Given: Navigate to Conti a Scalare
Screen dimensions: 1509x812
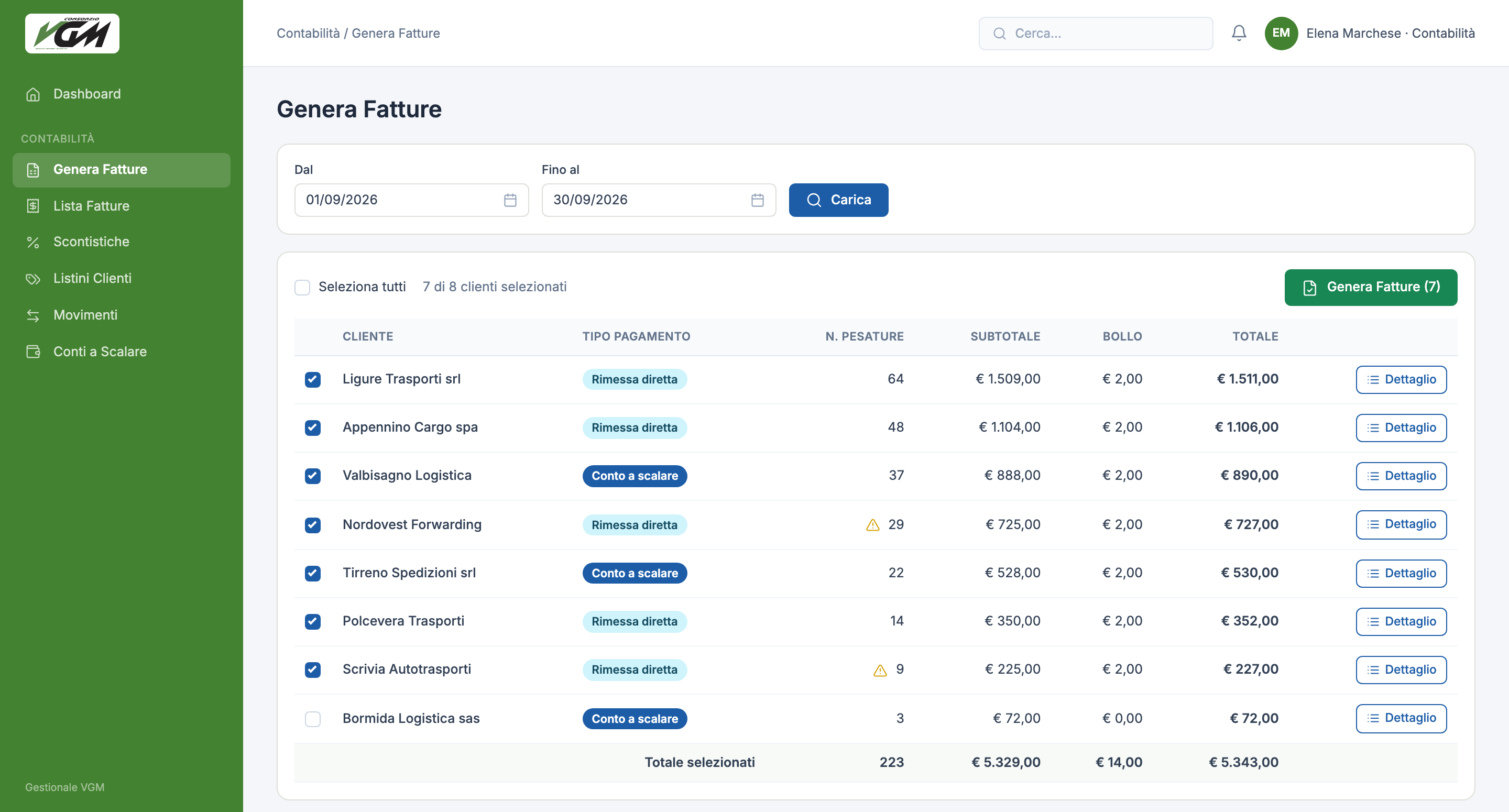Looking at the screenshot, I should [121, 352].
